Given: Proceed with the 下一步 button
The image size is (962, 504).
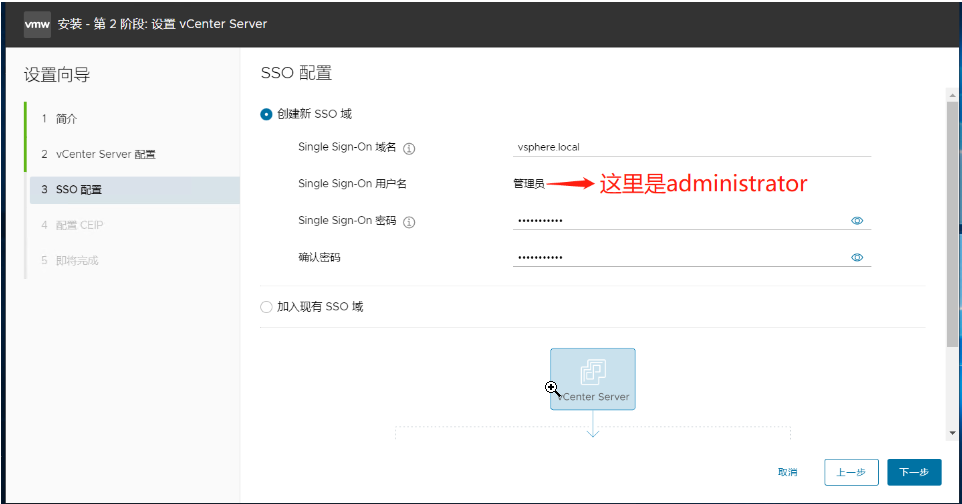Looking at the screenshot, I should (914, 472).
